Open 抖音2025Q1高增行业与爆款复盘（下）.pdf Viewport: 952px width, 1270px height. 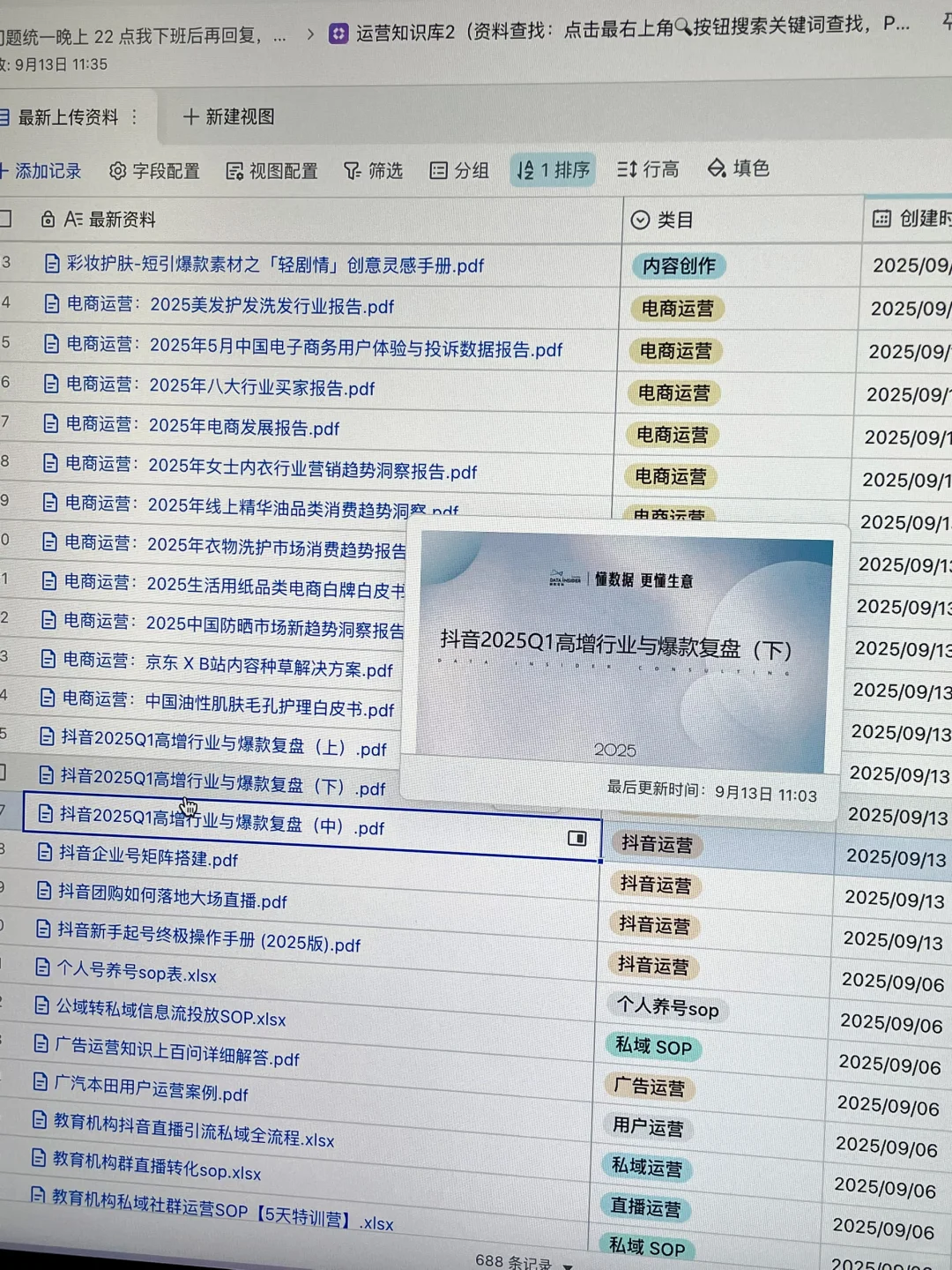[x=223, y=781]
